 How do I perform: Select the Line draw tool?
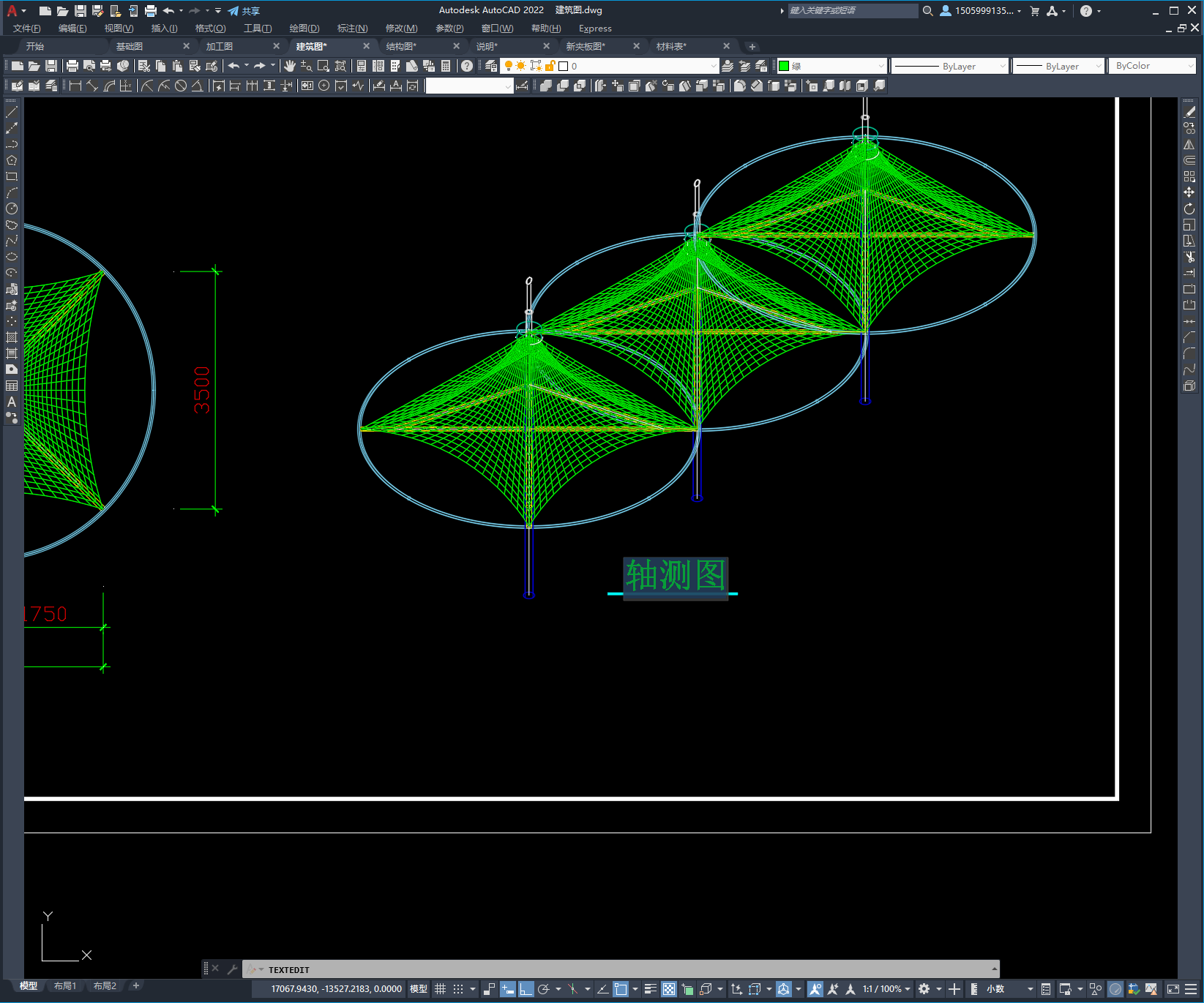[x=12, y=112]
